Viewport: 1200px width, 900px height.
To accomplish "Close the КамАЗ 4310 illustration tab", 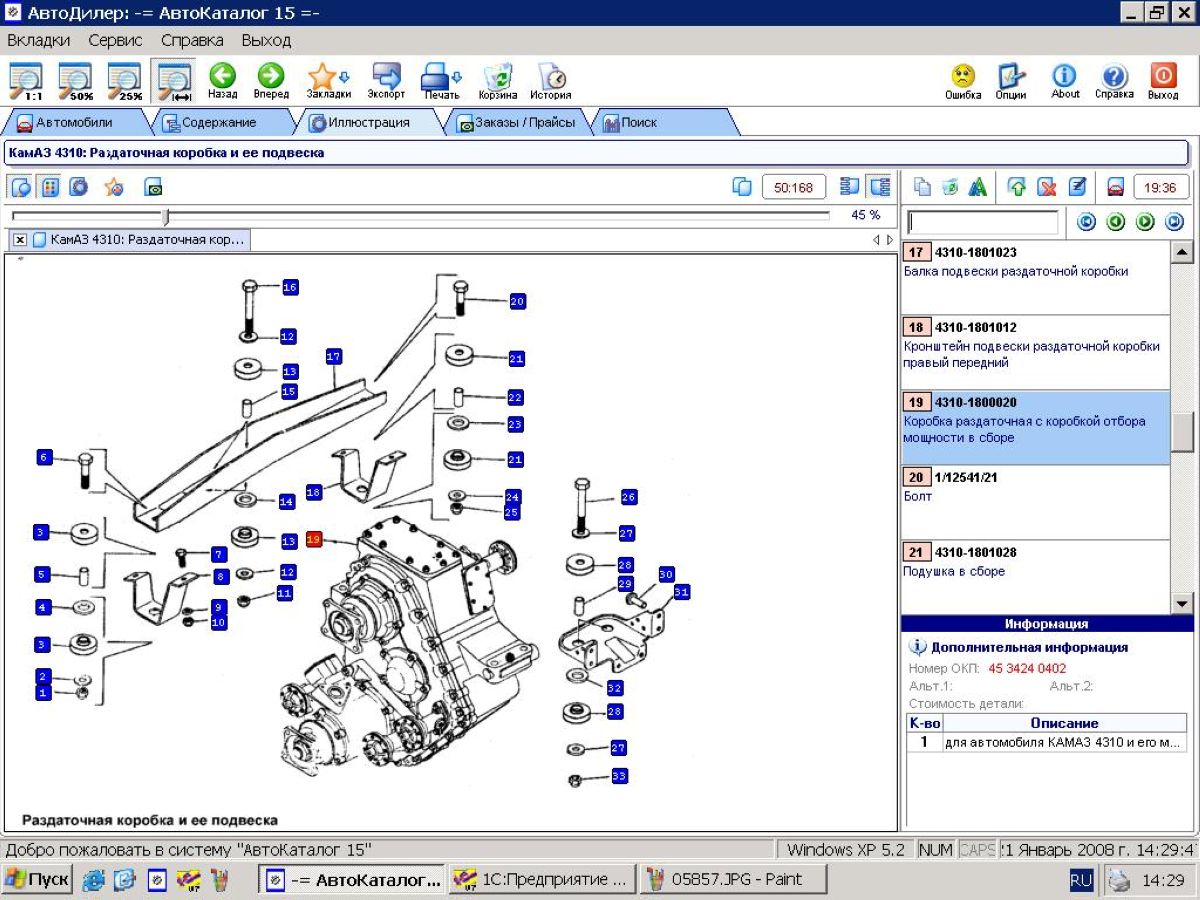I will [x=20, y=240].
